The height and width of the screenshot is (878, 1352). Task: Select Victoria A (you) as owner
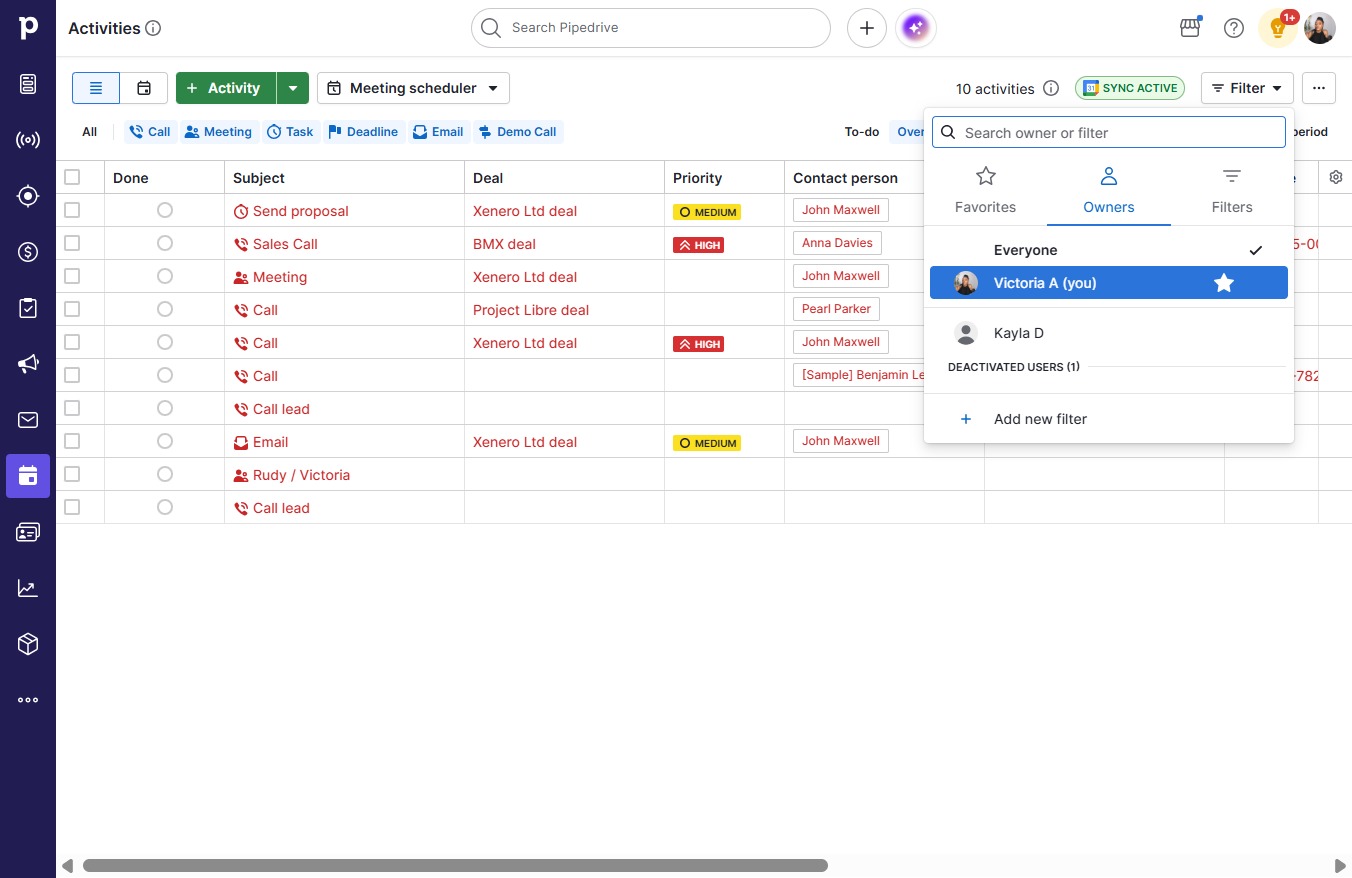tap(1109, 283)
